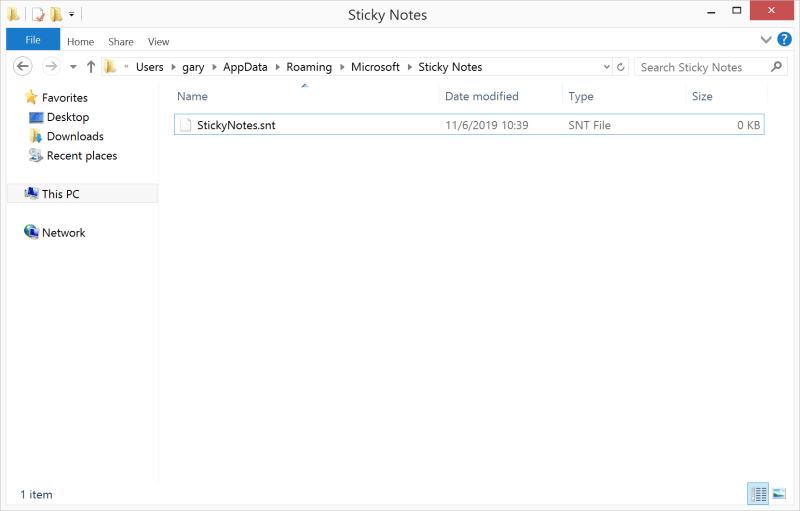Click the title bar folder system icon
This screenshot has width=800, height=511.
13,14
